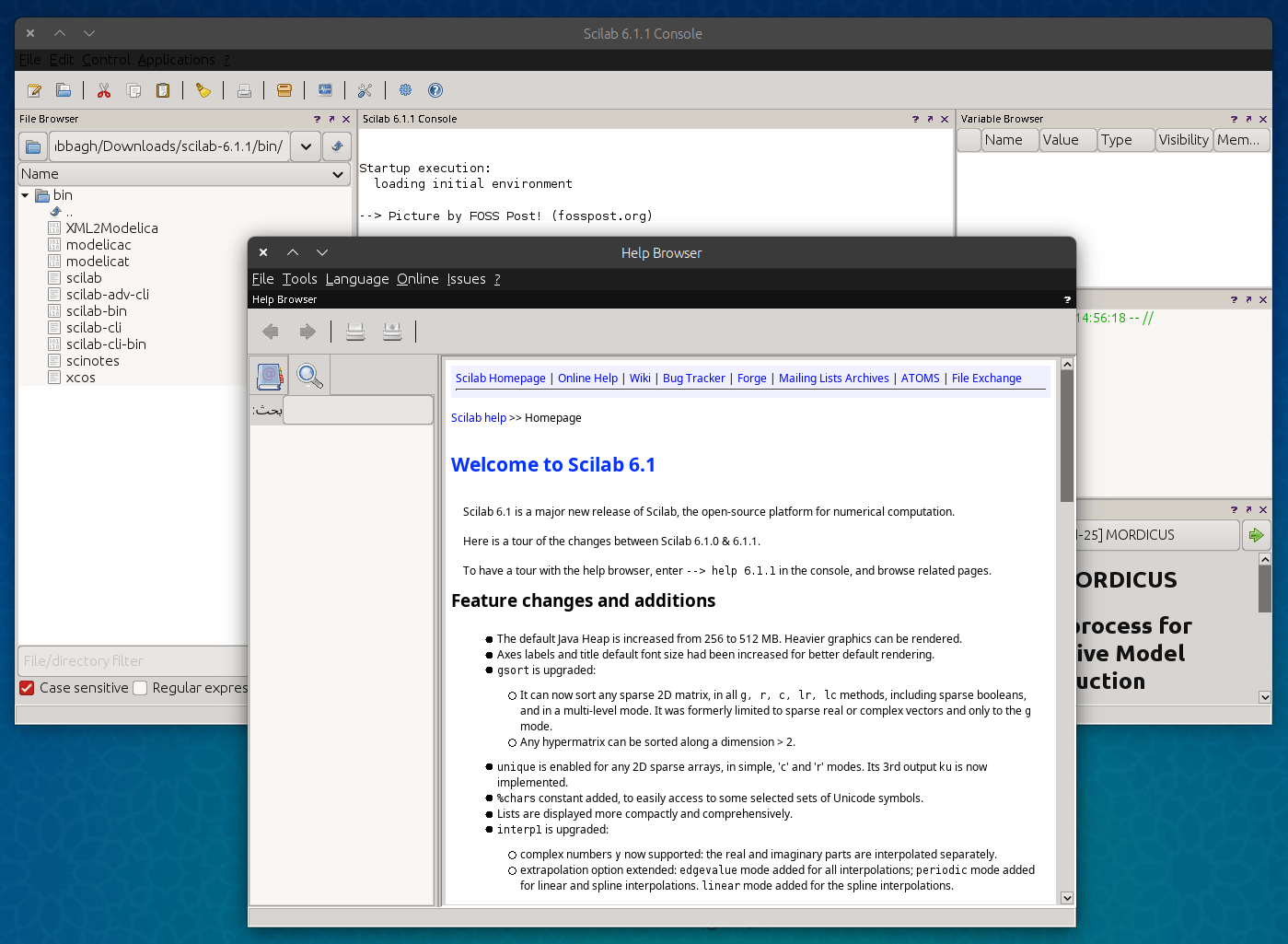The height and width of the screenshot is (944, 1288).
Task: Open the Scilab Homepage link
Action: click(x=500, y=379)
